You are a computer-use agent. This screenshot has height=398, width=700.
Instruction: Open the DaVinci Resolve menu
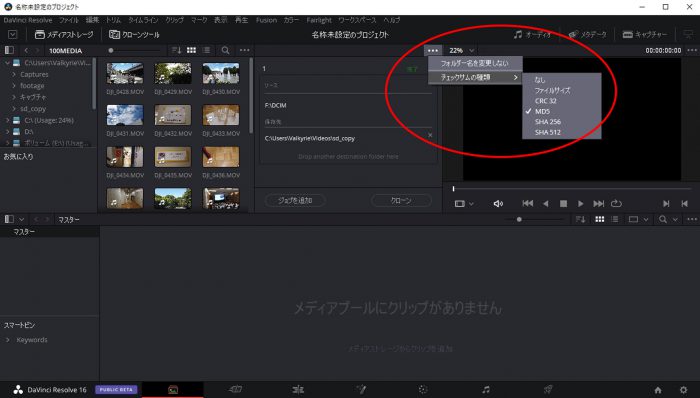tap(28, 20)
